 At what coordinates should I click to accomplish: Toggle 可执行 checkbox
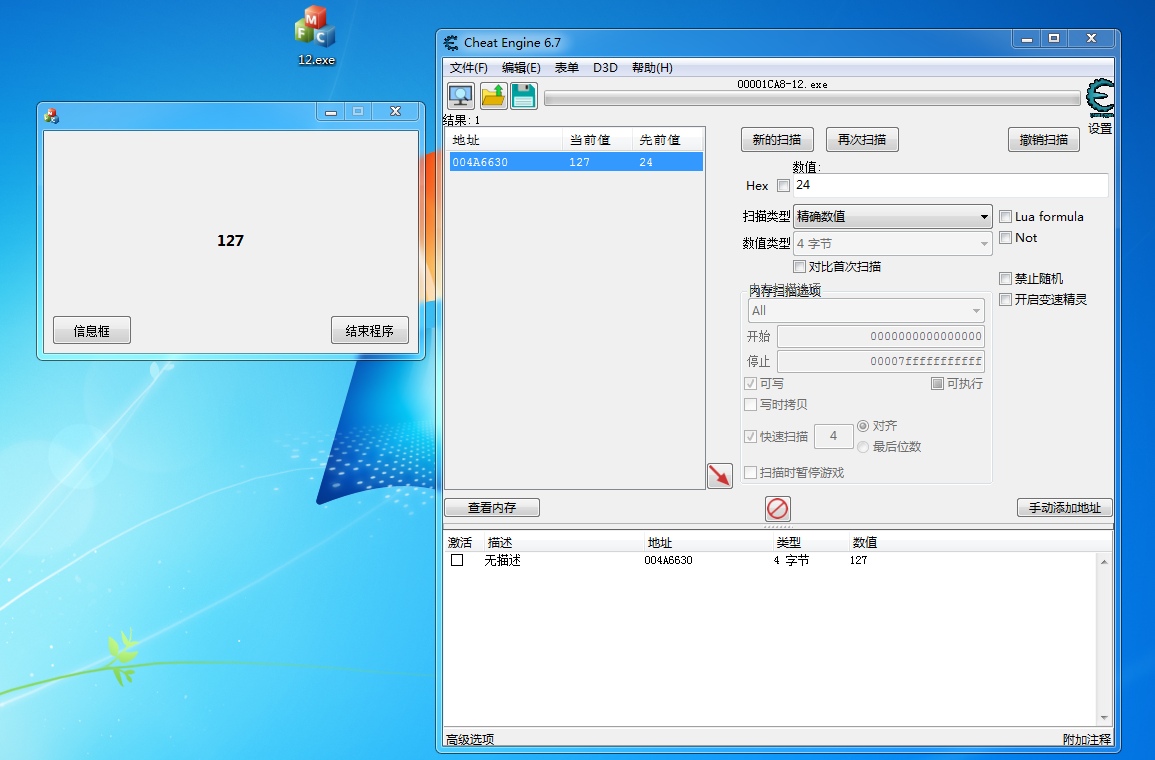[x=938, y=383]
